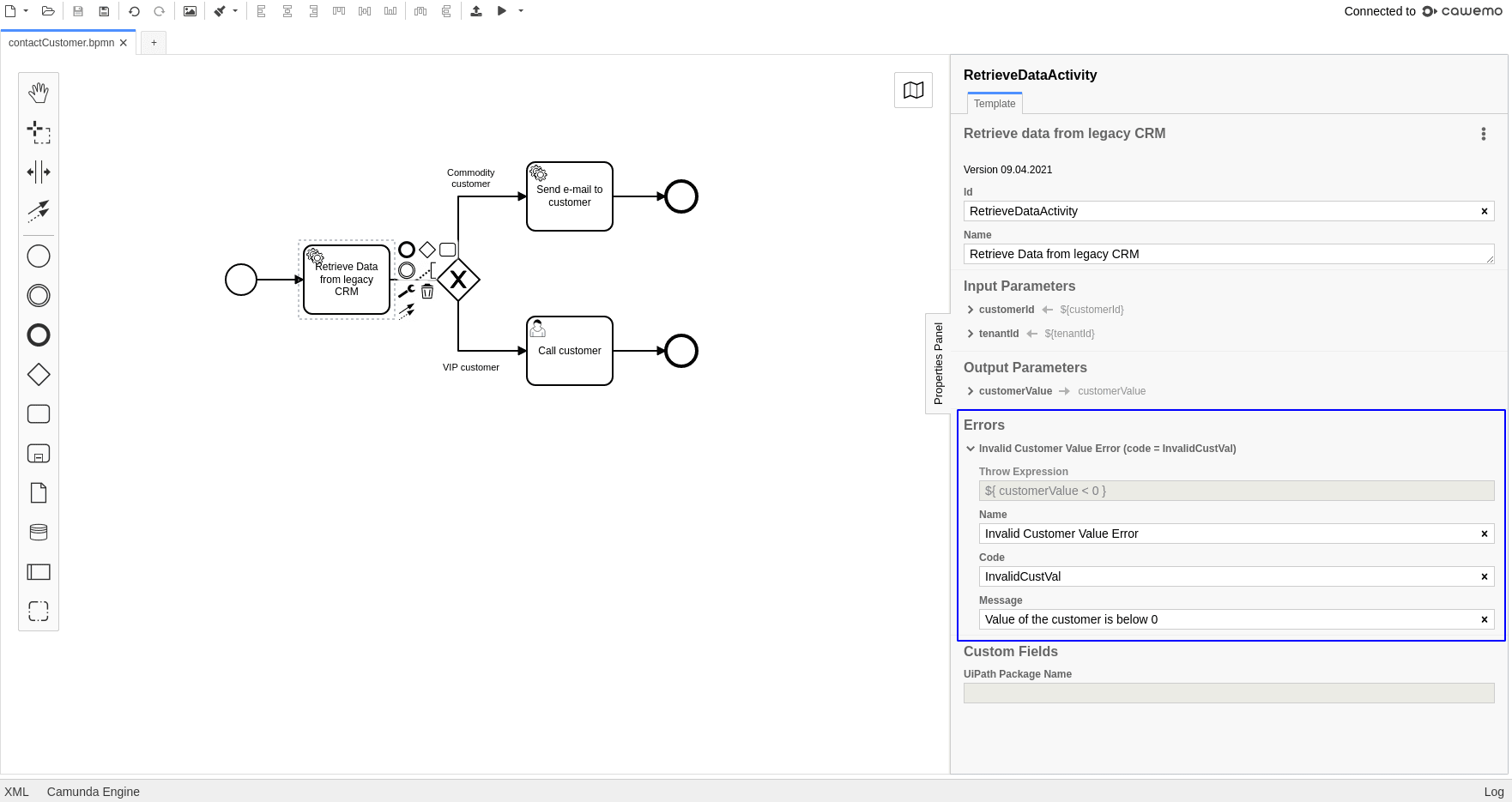Create a data store reference from the palette
The width and height of the screenshot is (1512, 802).
[x=39, y=533]
